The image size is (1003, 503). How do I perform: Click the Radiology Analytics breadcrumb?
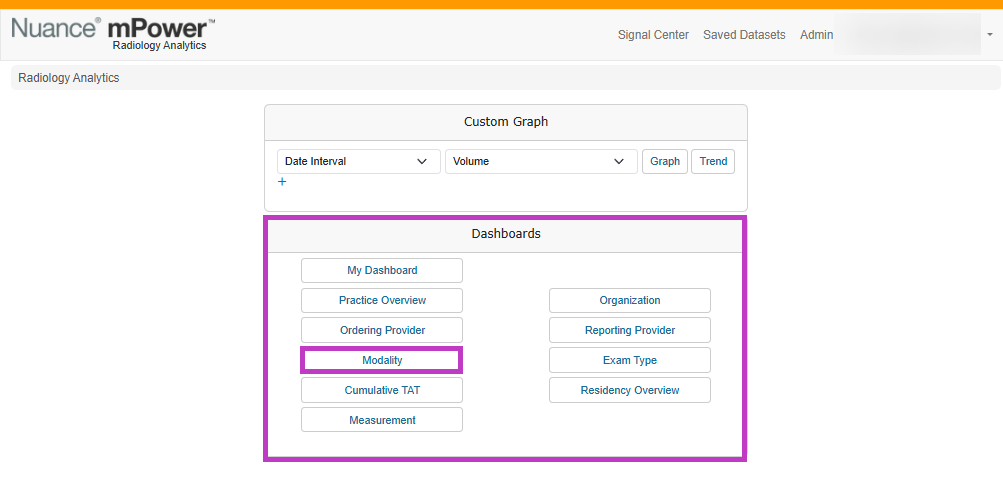(68, 77)
